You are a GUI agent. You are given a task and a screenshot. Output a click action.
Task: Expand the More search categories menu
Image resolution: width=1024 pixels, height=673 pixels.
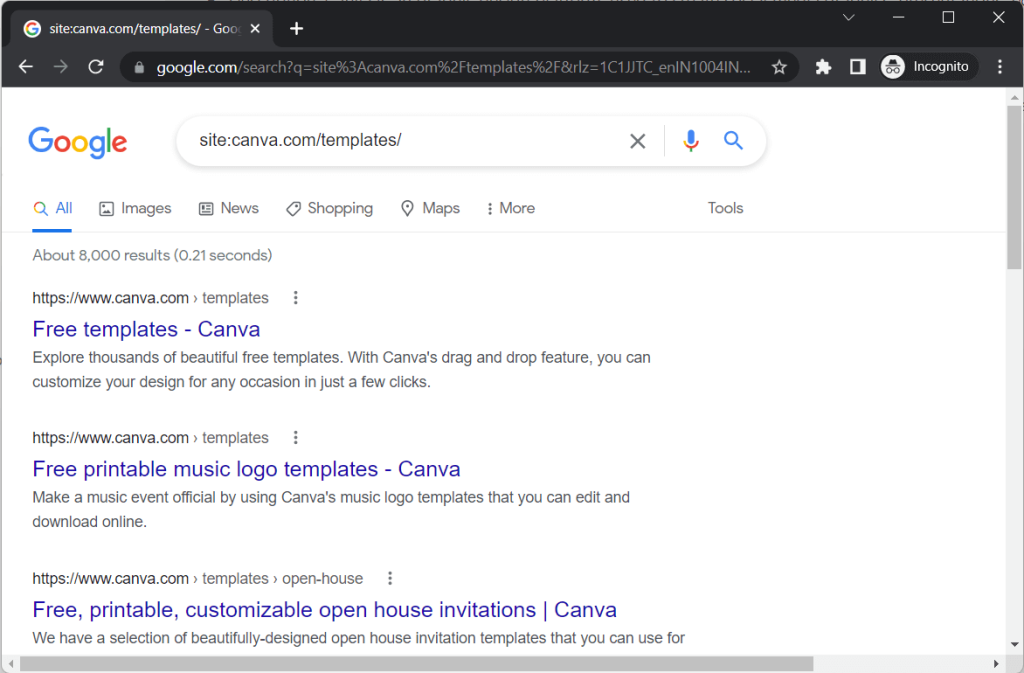pos(510,208)
